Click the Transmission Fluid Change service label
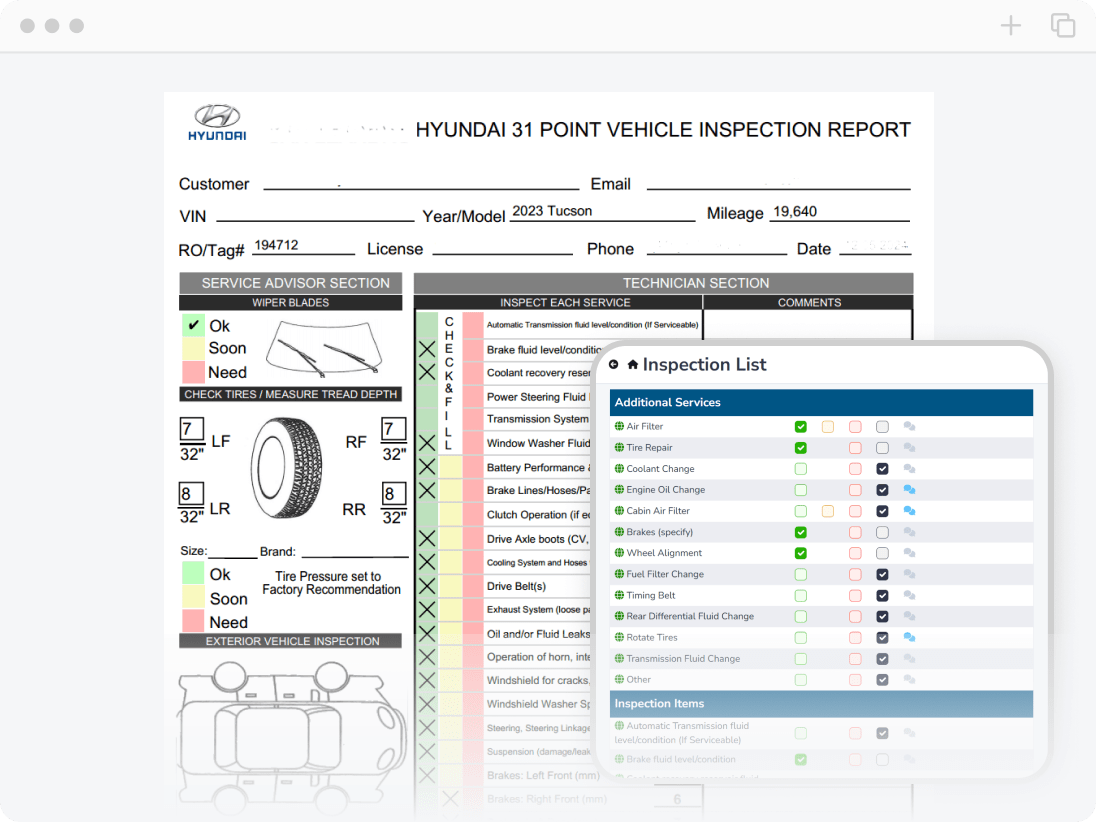Screen dimensions: 1096x822 pos(683,658)
